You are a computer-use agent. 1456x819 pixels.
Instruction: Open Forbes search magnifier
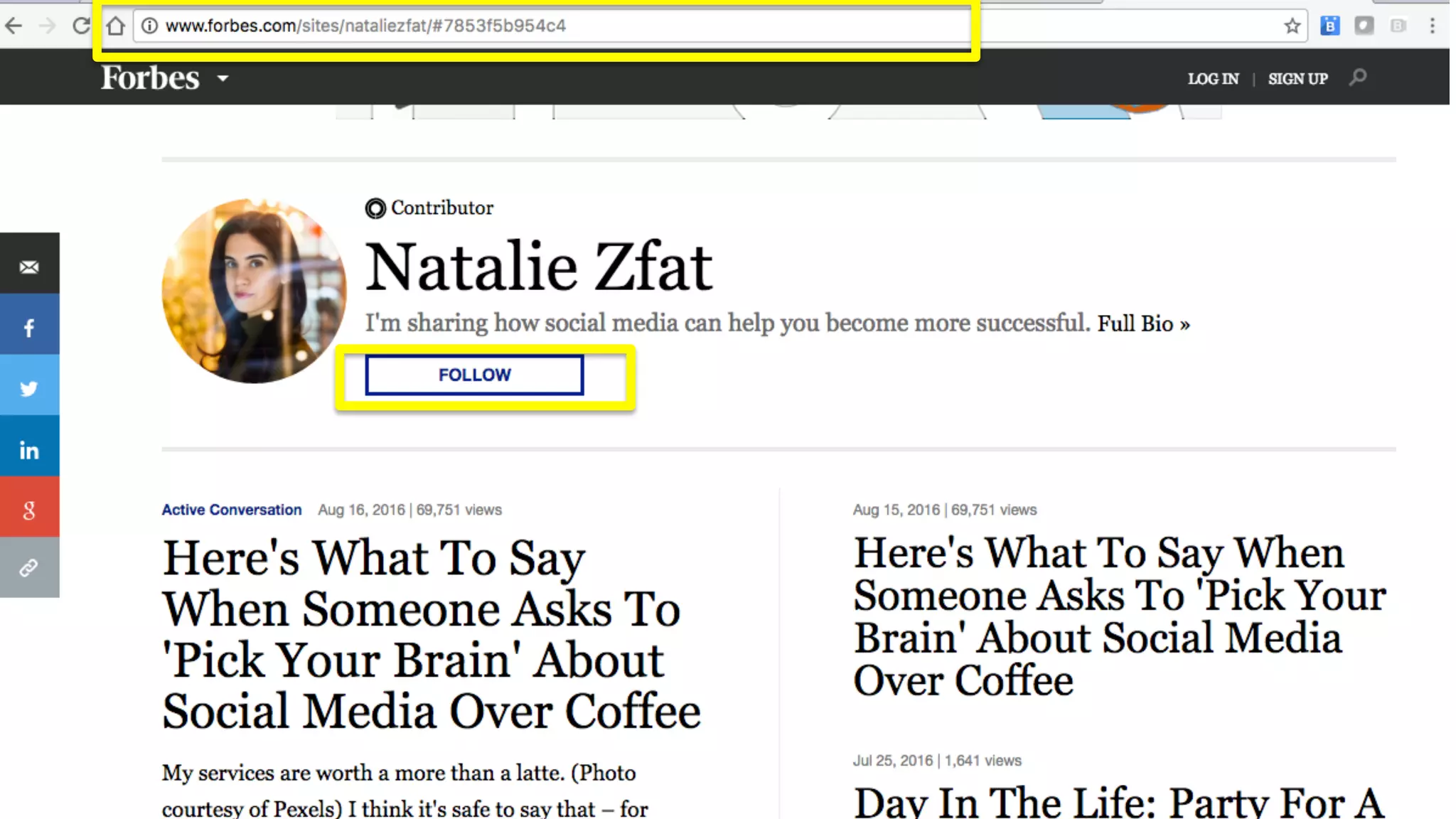tap(1358, 77)
